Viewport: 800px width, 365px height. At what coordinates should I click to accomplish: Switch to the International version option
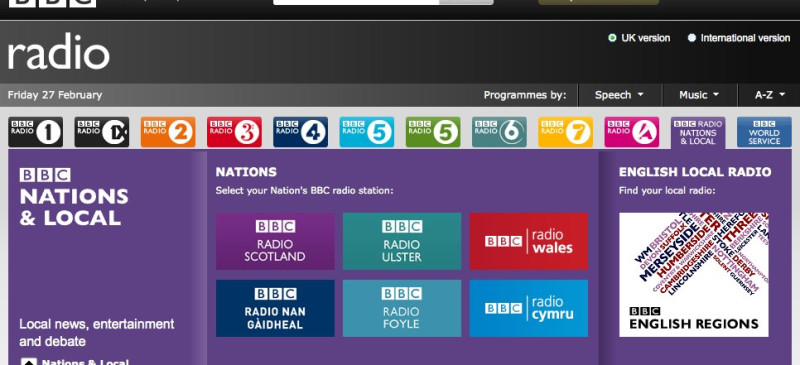click(692, 38)
